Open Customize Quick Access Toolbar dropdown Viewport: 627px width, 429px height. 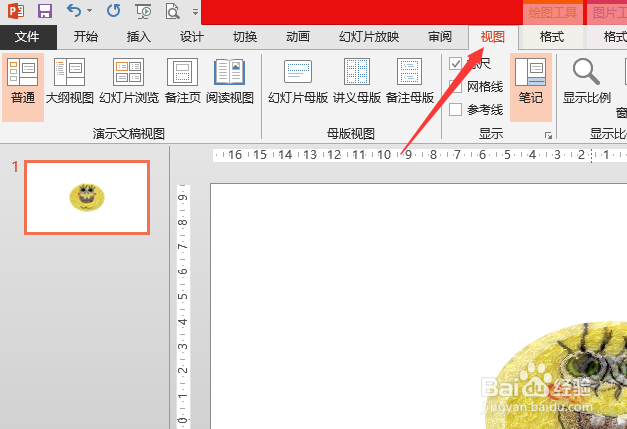click(195, 12)
